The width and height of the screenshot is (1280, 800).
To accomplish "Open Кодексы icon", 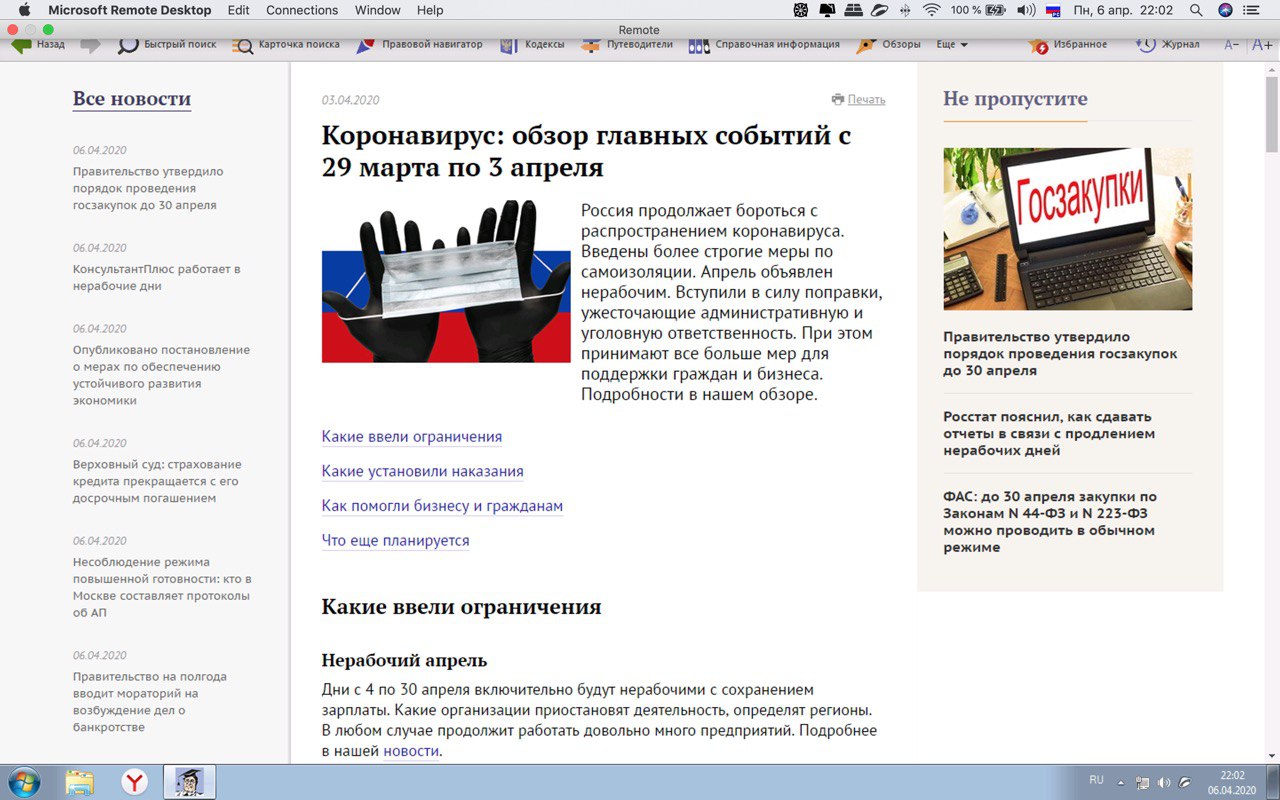I will 509,45.
